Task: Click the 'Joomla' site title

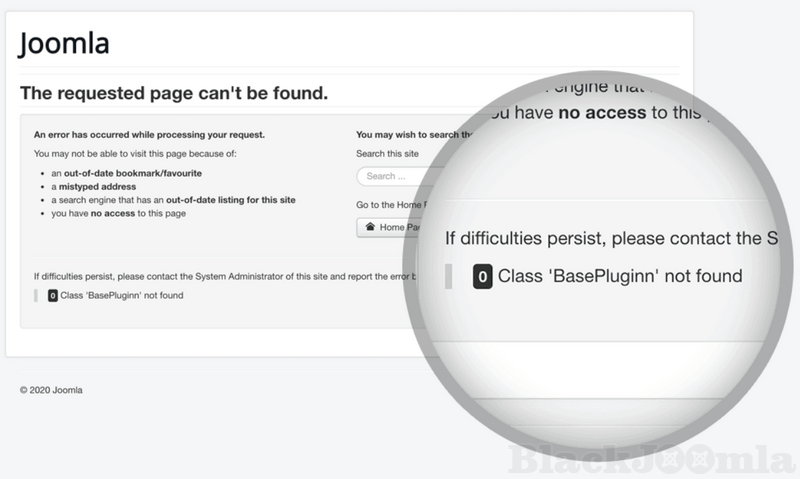Action: [65, 44]
